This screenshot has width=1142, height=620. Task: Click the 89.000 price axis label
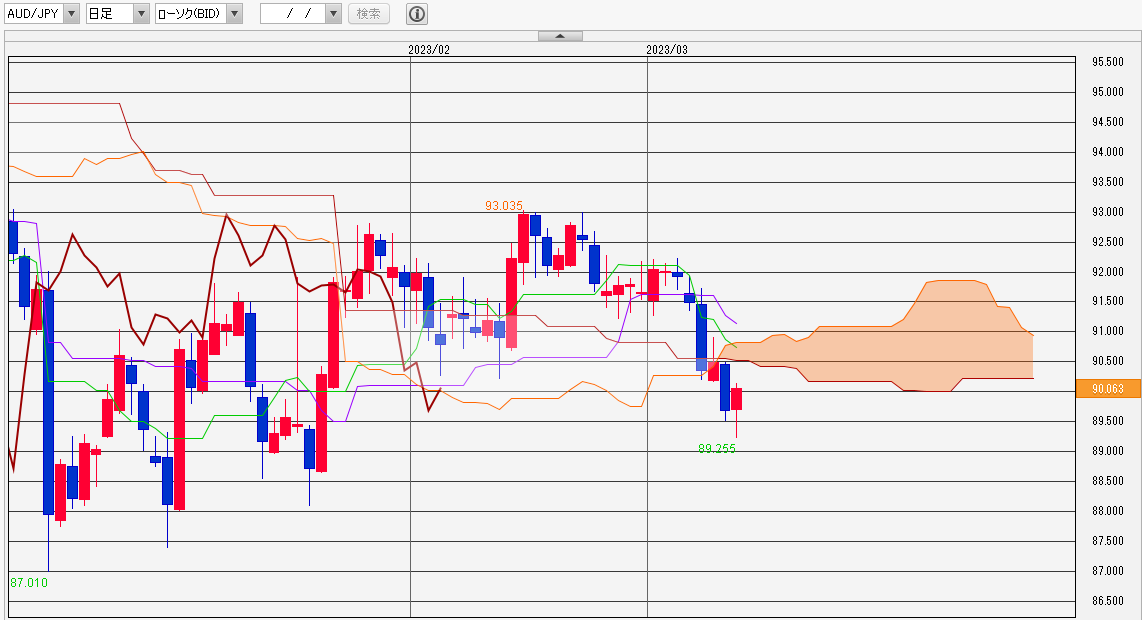tap(1108, 451)
